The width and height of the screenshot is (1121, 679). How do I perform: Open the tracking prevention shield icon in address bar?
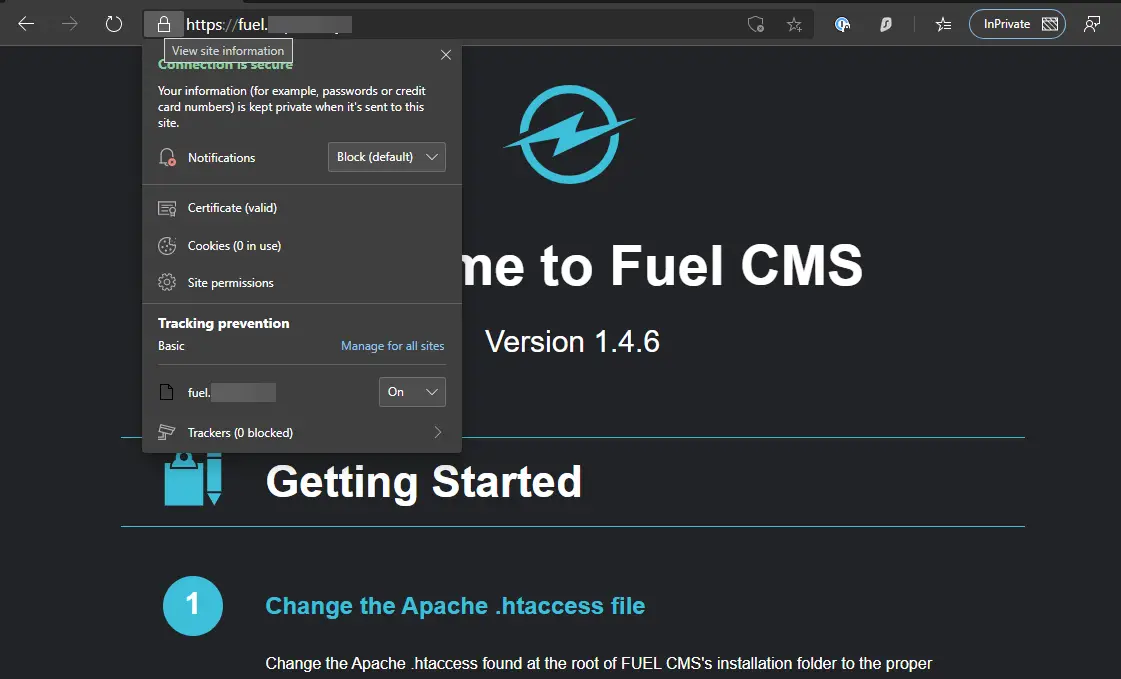click(756, 24)
